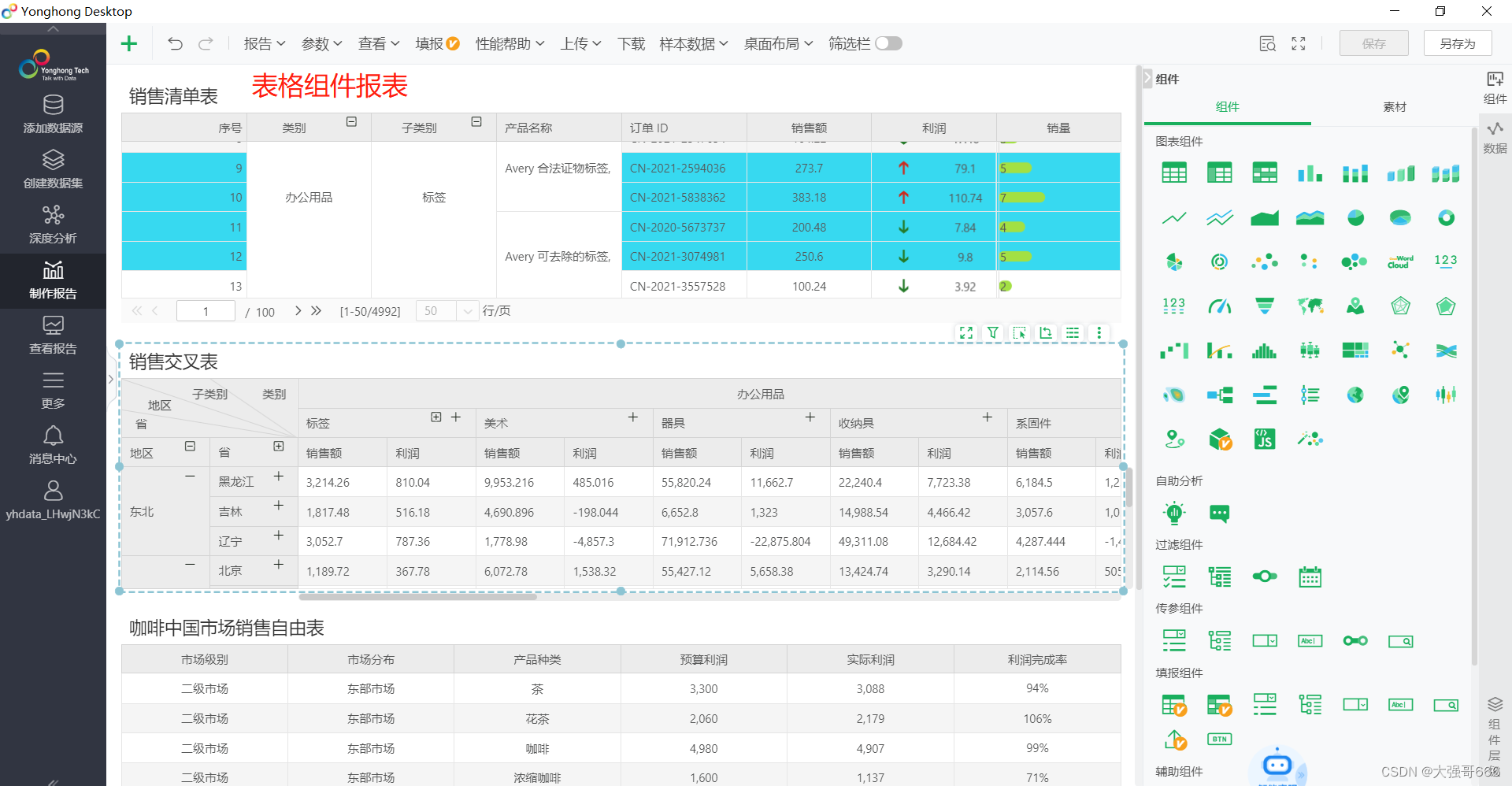Add the light bulb self-service analysis component
The image size is (1512, 786).
point(1174,513)
